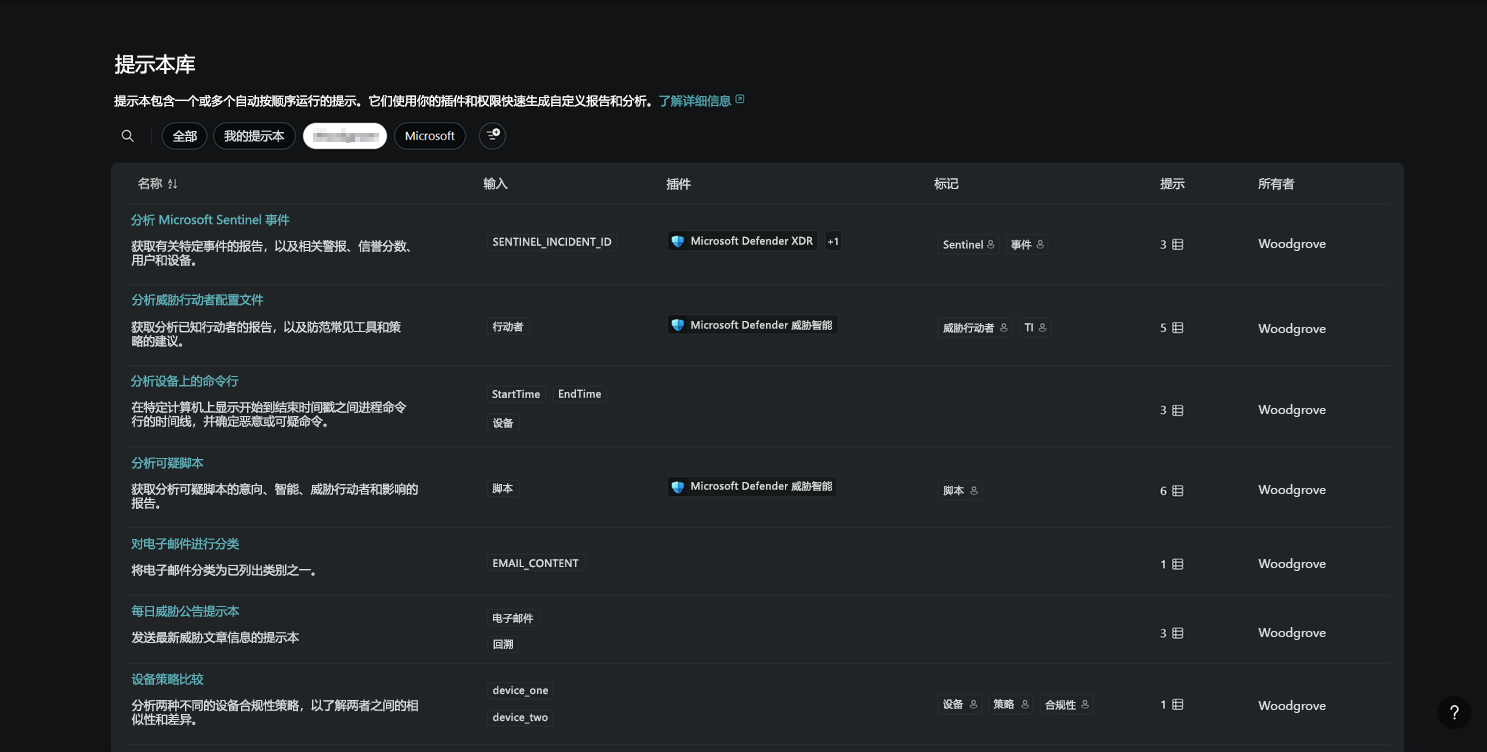This screenshot has width=1487, height=752.
Task: Click the device_two input chip
Action: (x=520, y=718)
